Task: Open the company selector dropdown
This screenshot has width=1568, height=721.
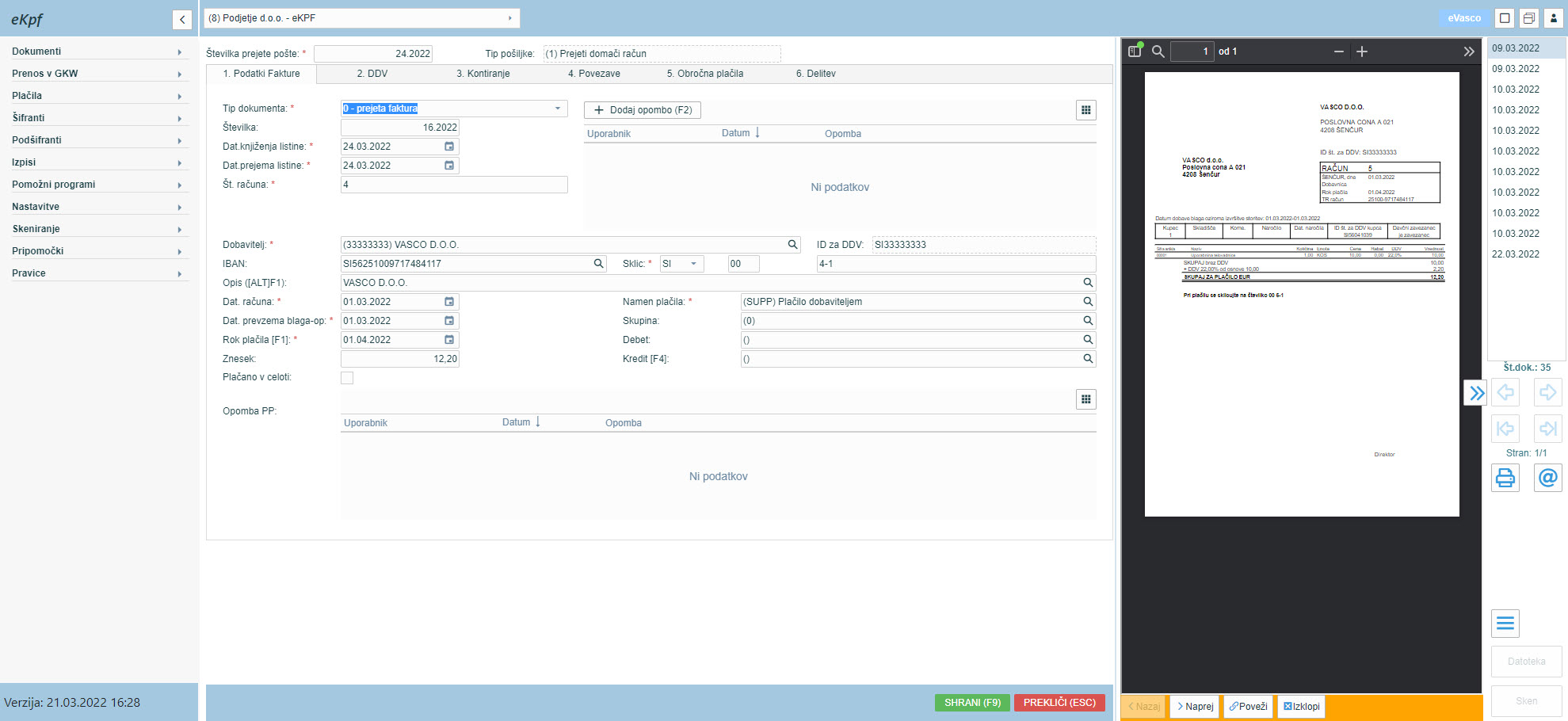Action: (362, 18)
